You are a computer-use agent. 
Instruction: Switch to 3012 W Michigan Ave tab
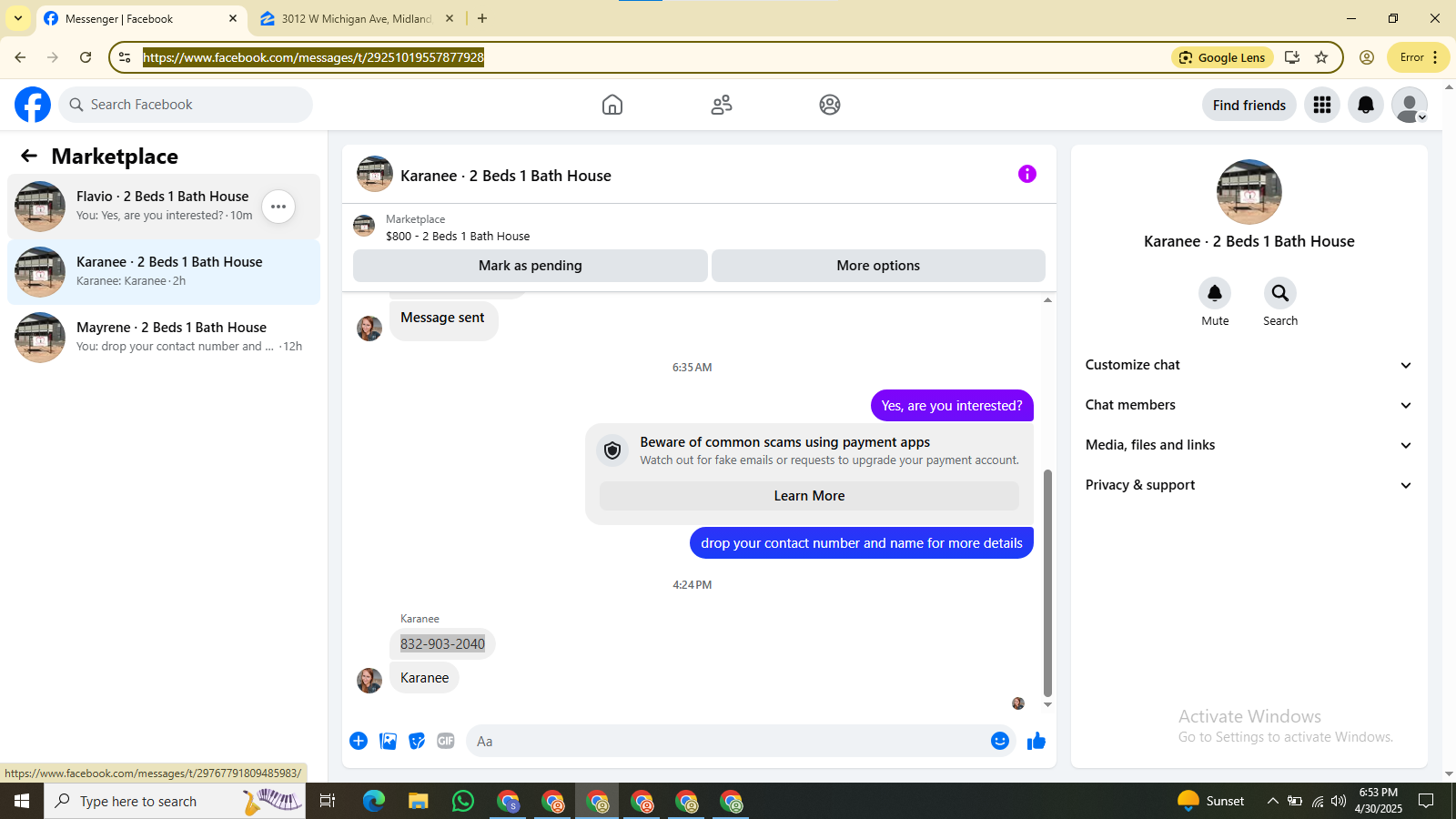pyautogui.click(x=355, y=19)
